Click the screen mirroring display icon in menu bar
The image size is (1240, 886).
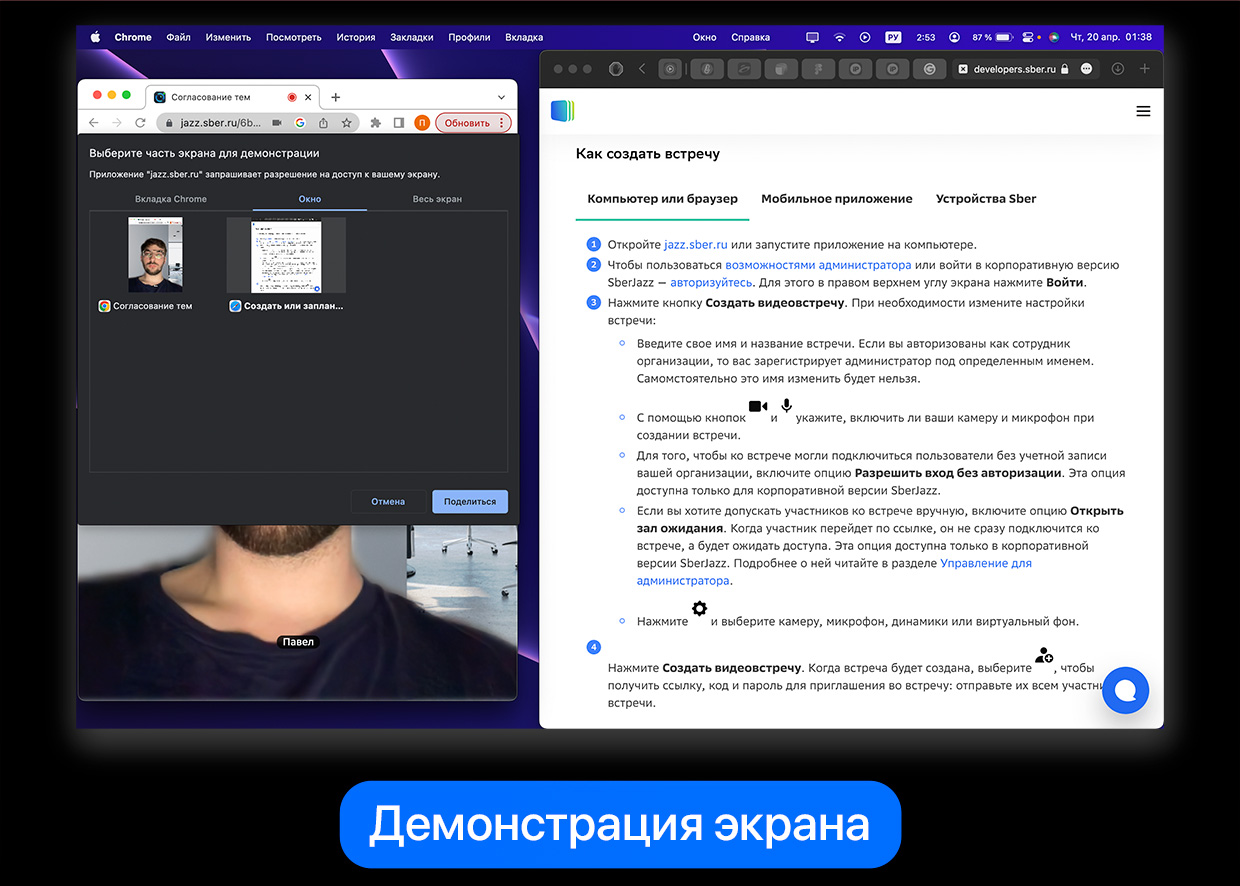tap(812, 37)
